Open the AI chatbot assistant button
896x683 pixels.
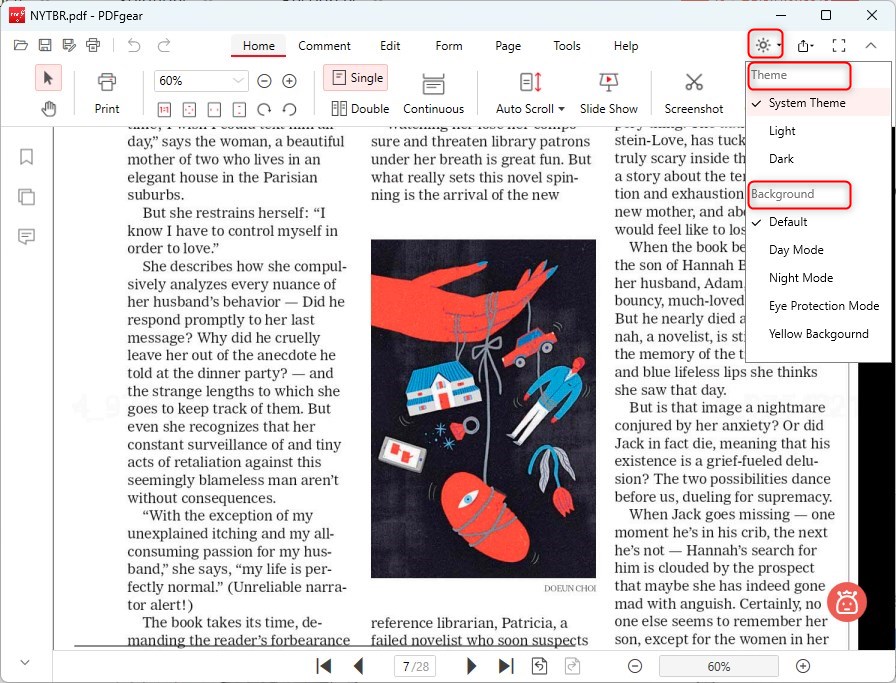pyautogui.click(x=846, y=602)
